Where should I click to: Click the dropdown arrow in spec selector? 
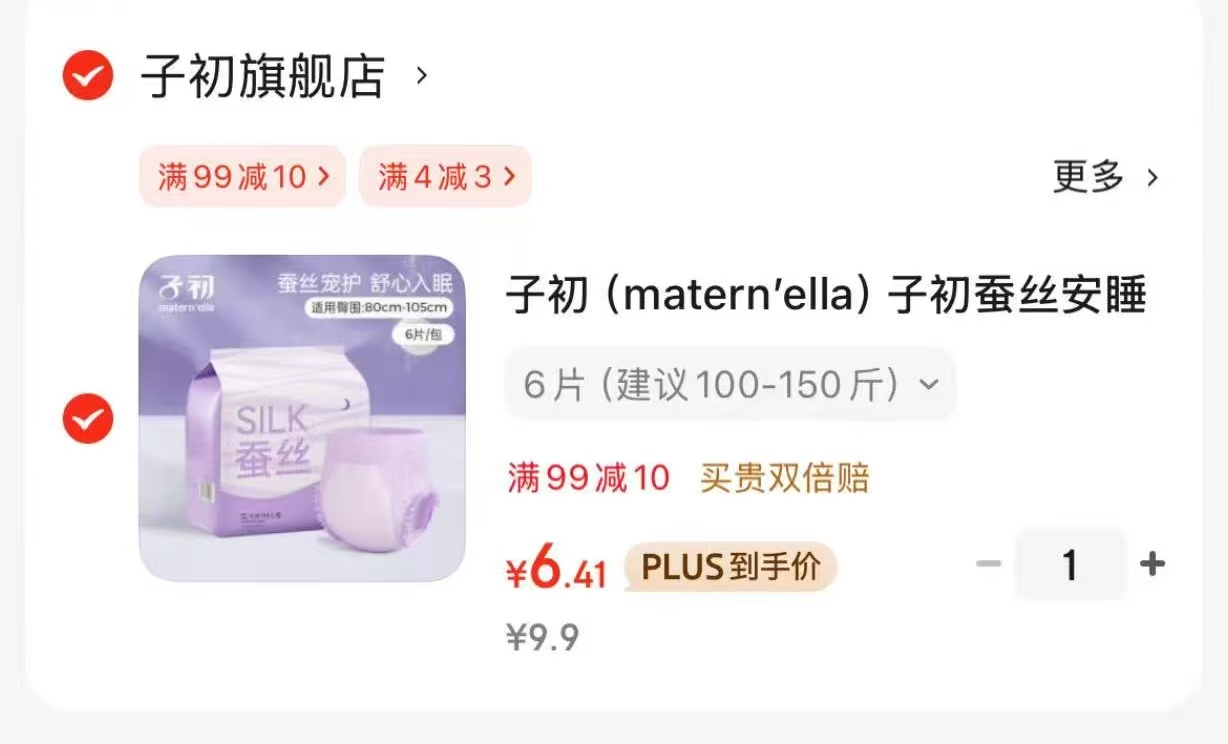tap(928, 385)
